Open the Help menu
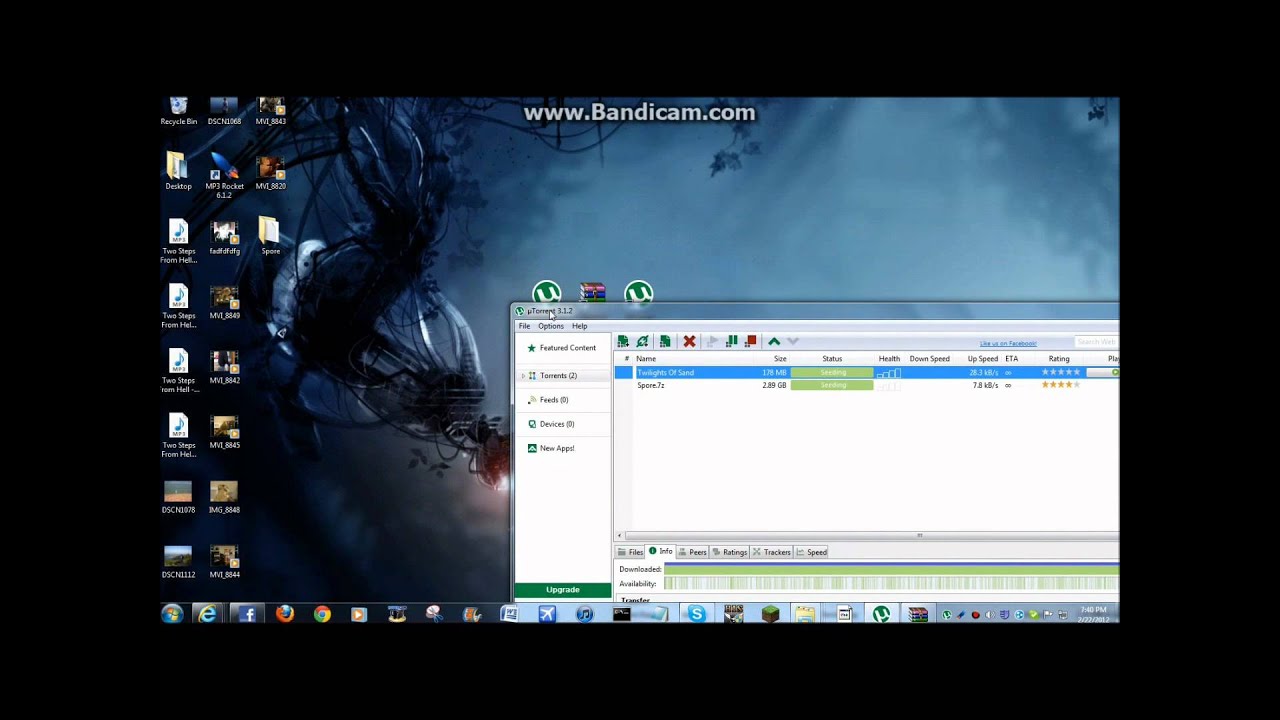 click(x=580, y=326)
